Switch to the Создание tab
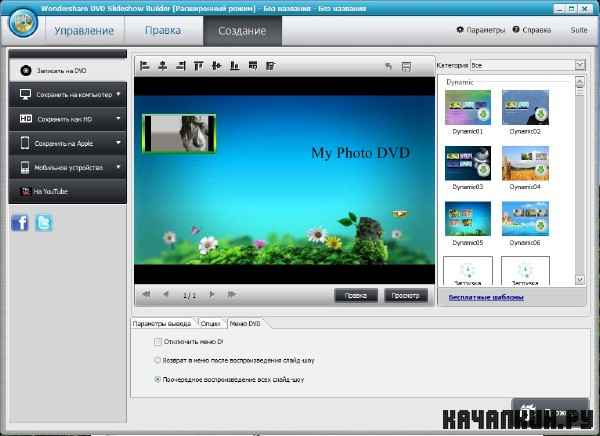The height and width of the screenshot is (436, 600). (x=242, y=31)
